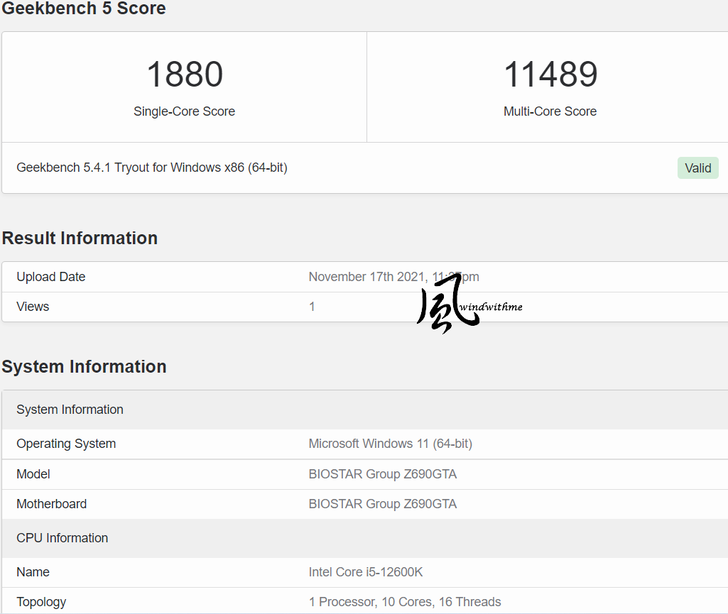Select the 11489 multi-core score number

(549, 75)
